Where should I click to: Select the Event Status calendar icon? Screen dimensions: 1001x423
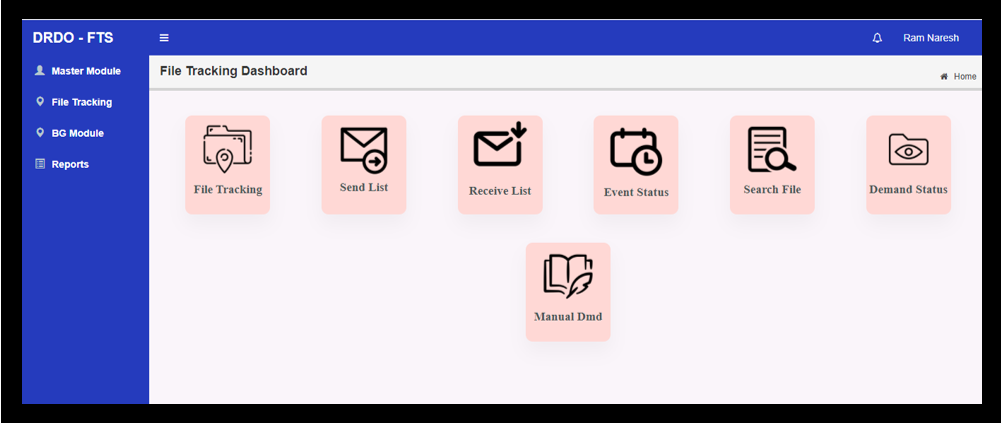[635, 152]
